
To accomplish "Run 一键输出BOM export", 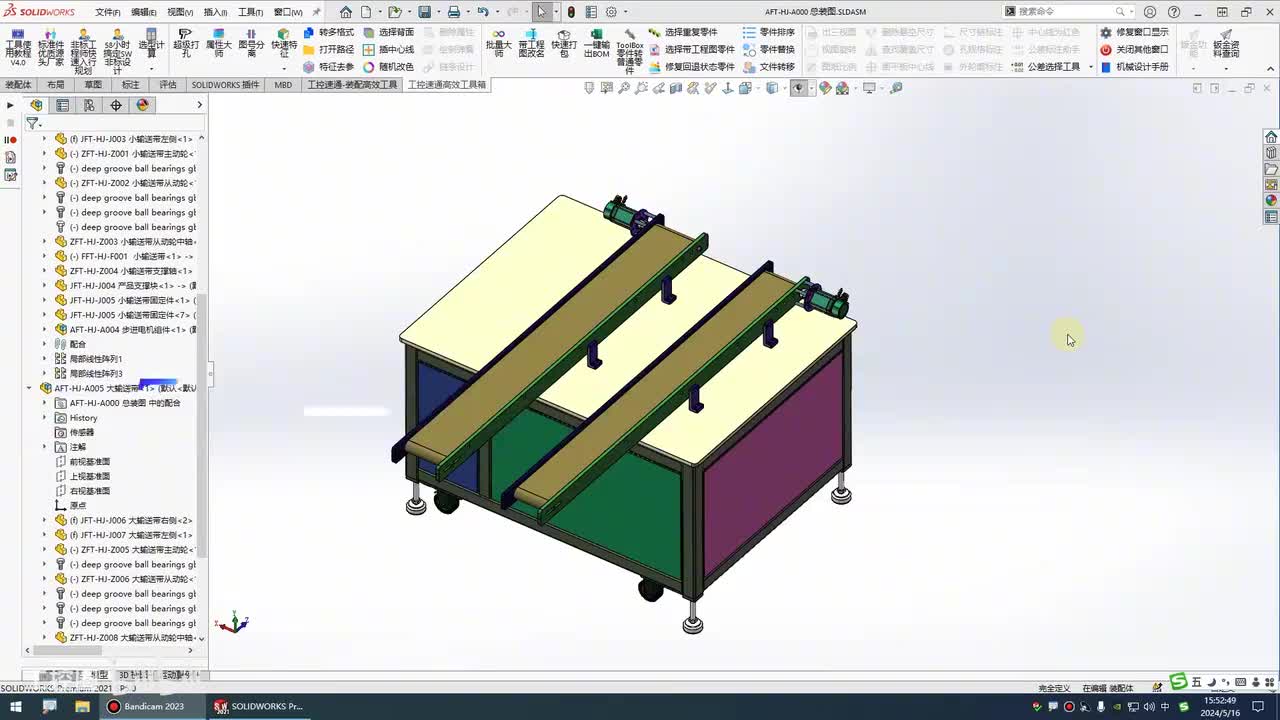I will point(597,44).
